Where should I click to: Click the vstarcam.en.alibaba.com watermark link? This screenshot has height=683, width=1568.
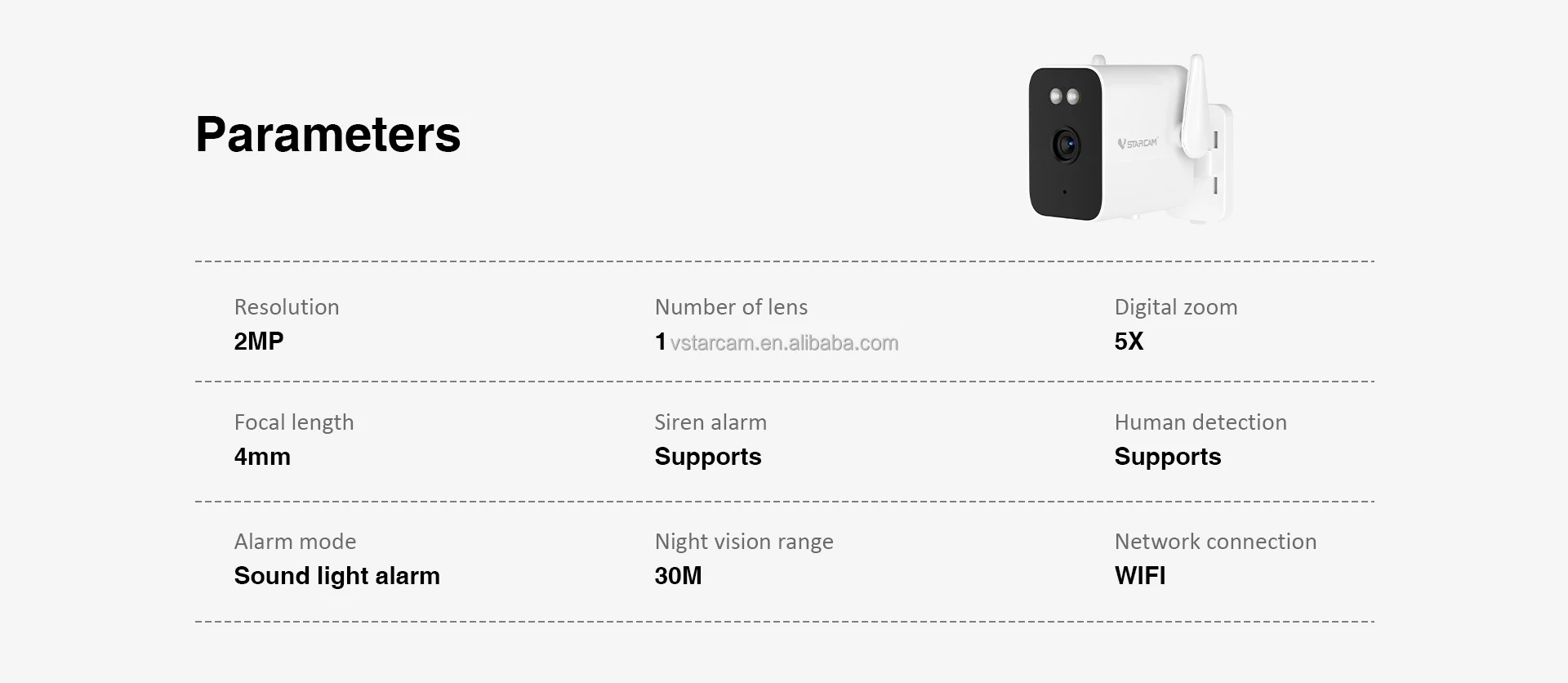784,343
